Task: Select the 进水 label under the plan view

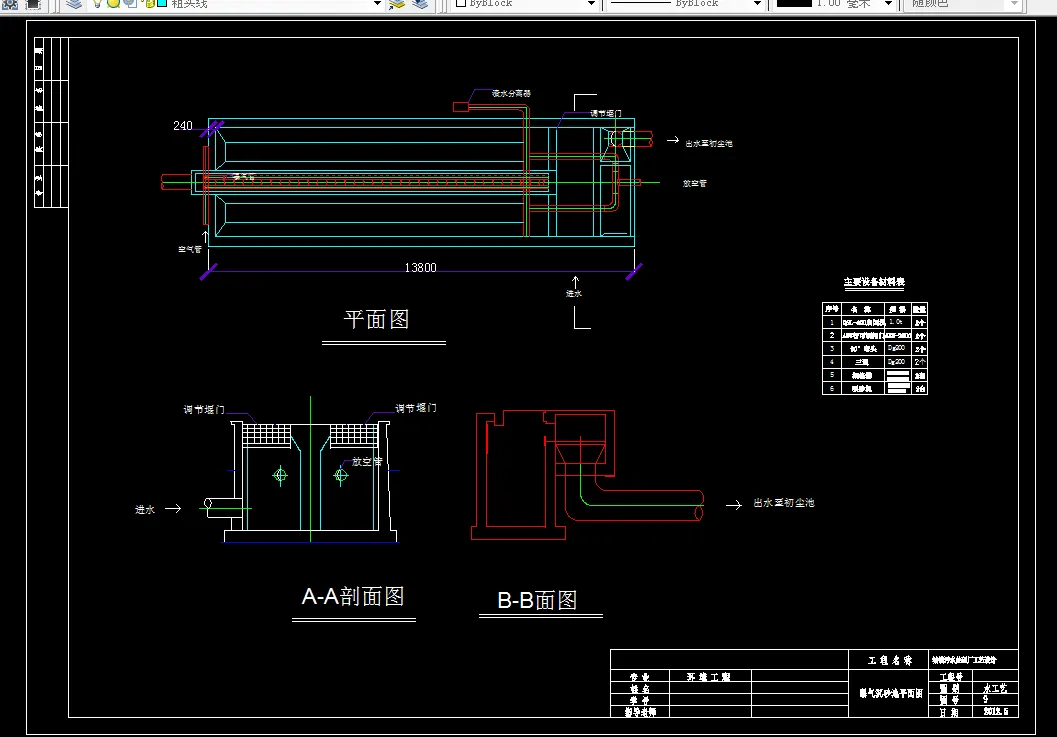Action: (x=574, y=293)
